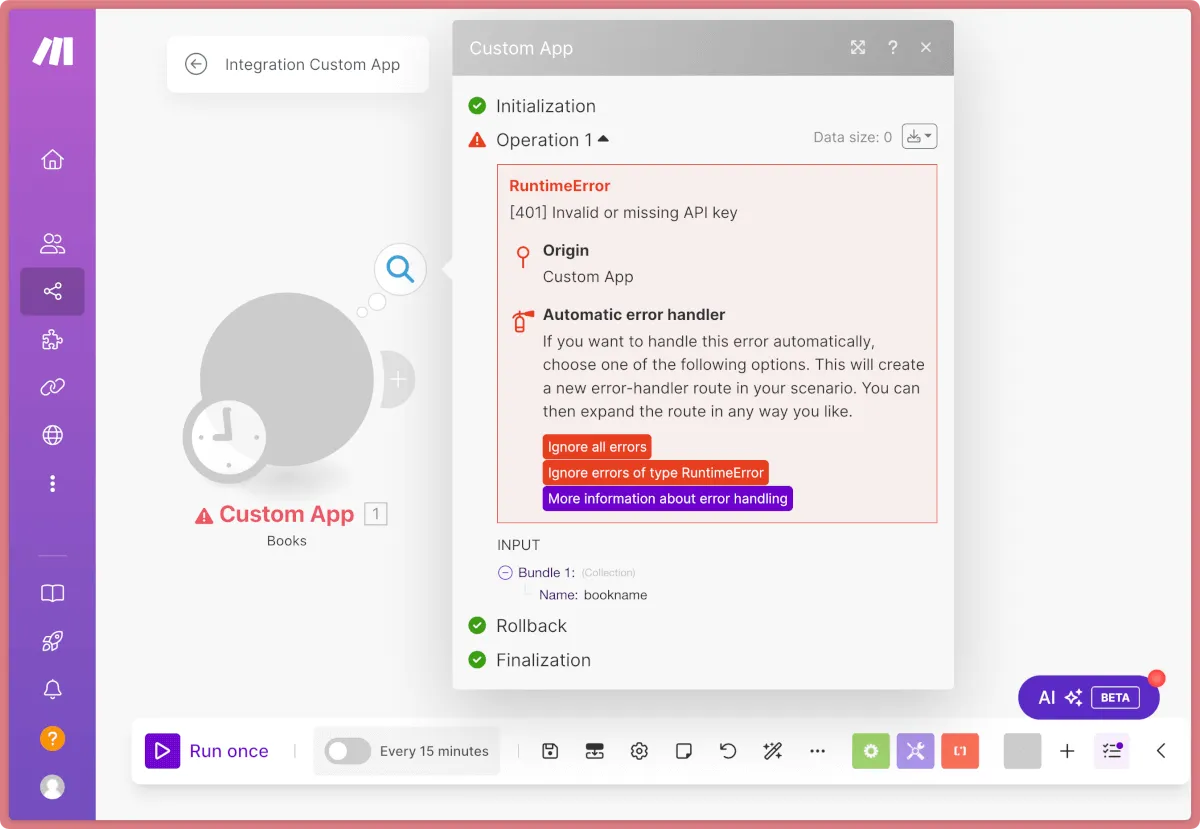Click the Save scenario disk icon
Screen dimensions: 1200x829
[550, 751]
